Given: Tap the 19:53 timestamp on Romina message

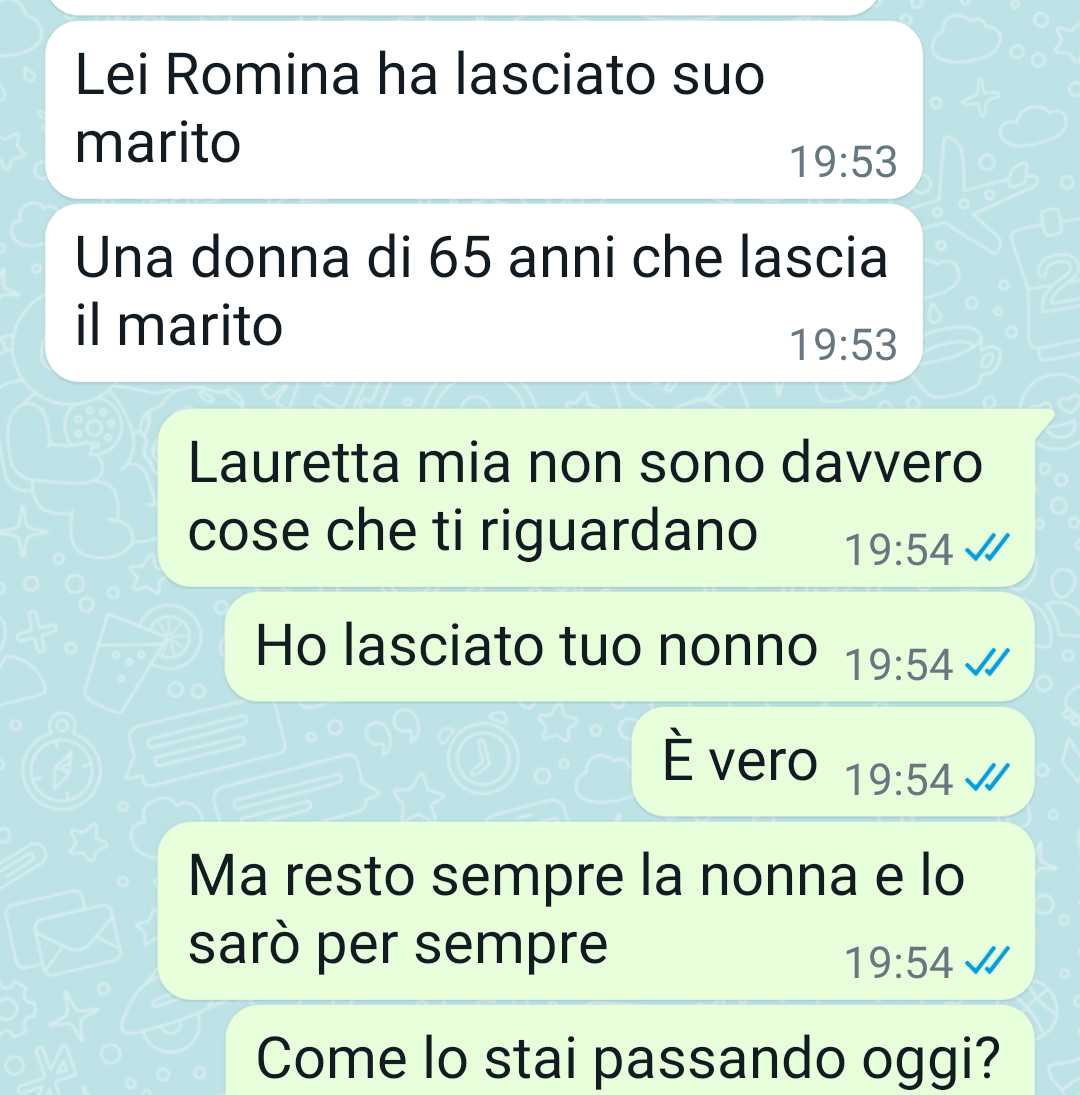Looking at the screenshot, I should pyautogui.click(x=843, y=162).
